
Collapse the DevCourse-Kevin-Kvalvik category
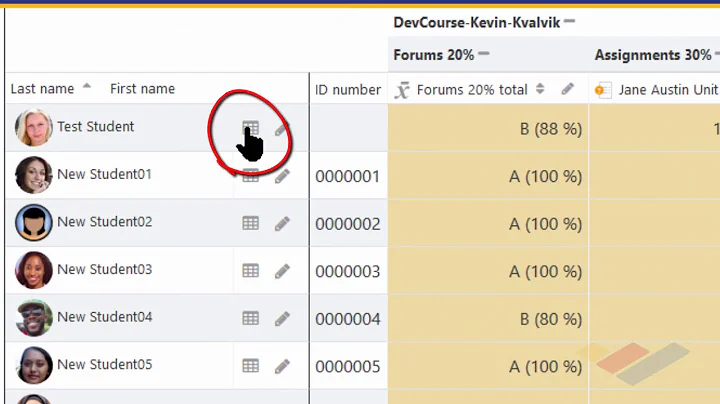pos(569,21)
